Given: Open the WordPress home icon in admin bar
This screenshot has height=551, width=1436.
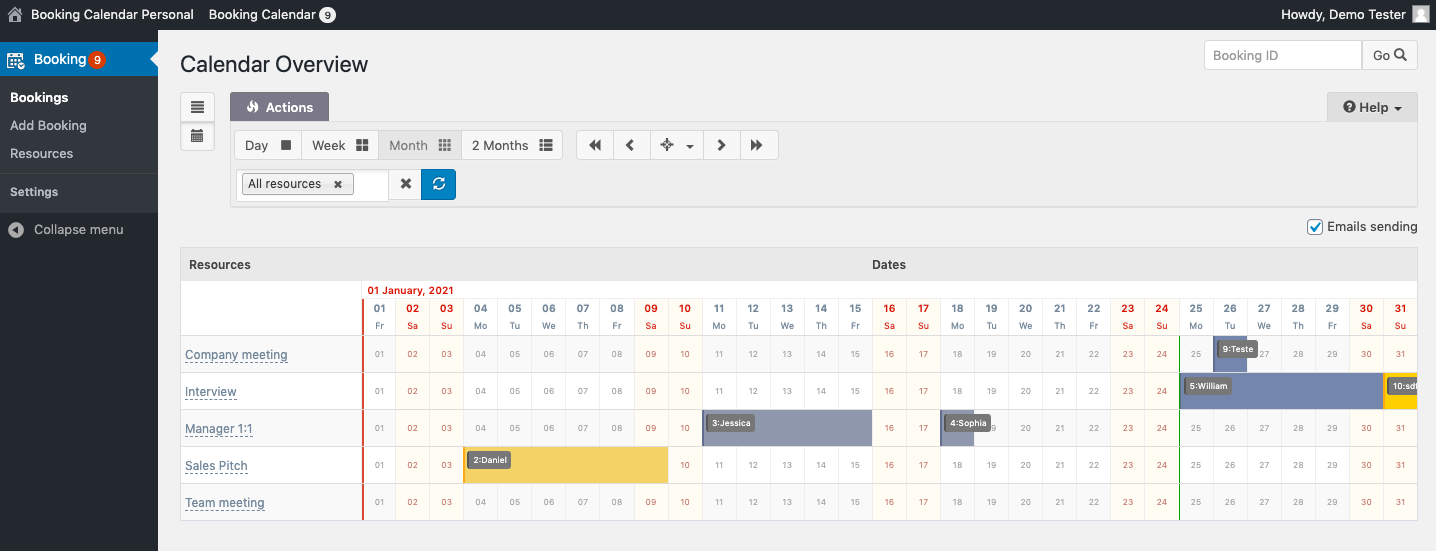Looking at the screenshot, I should pos(15,15).
